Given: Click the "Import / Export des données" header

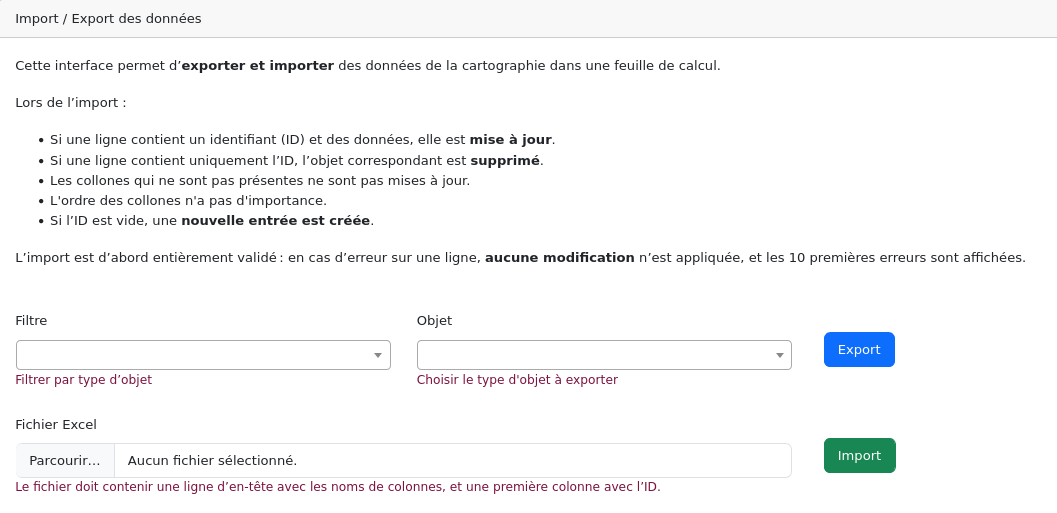Looking at the screenshot, I should (x=108, y=18).
